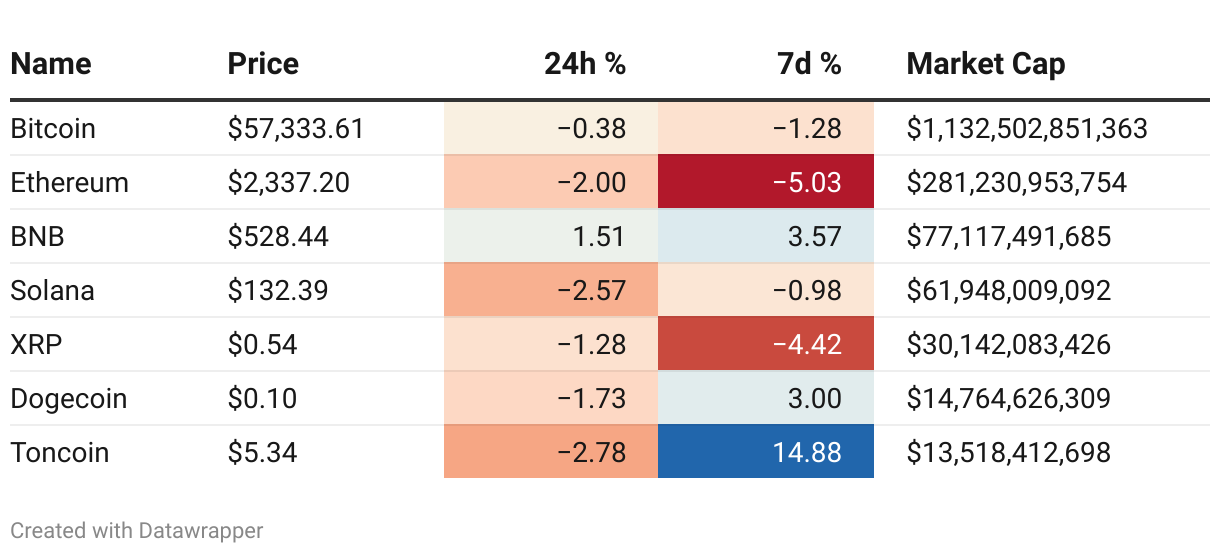This screenshot has width=1220, height=554.
Task: Click the dark red -5.03 cell
Action: point(766,182)
